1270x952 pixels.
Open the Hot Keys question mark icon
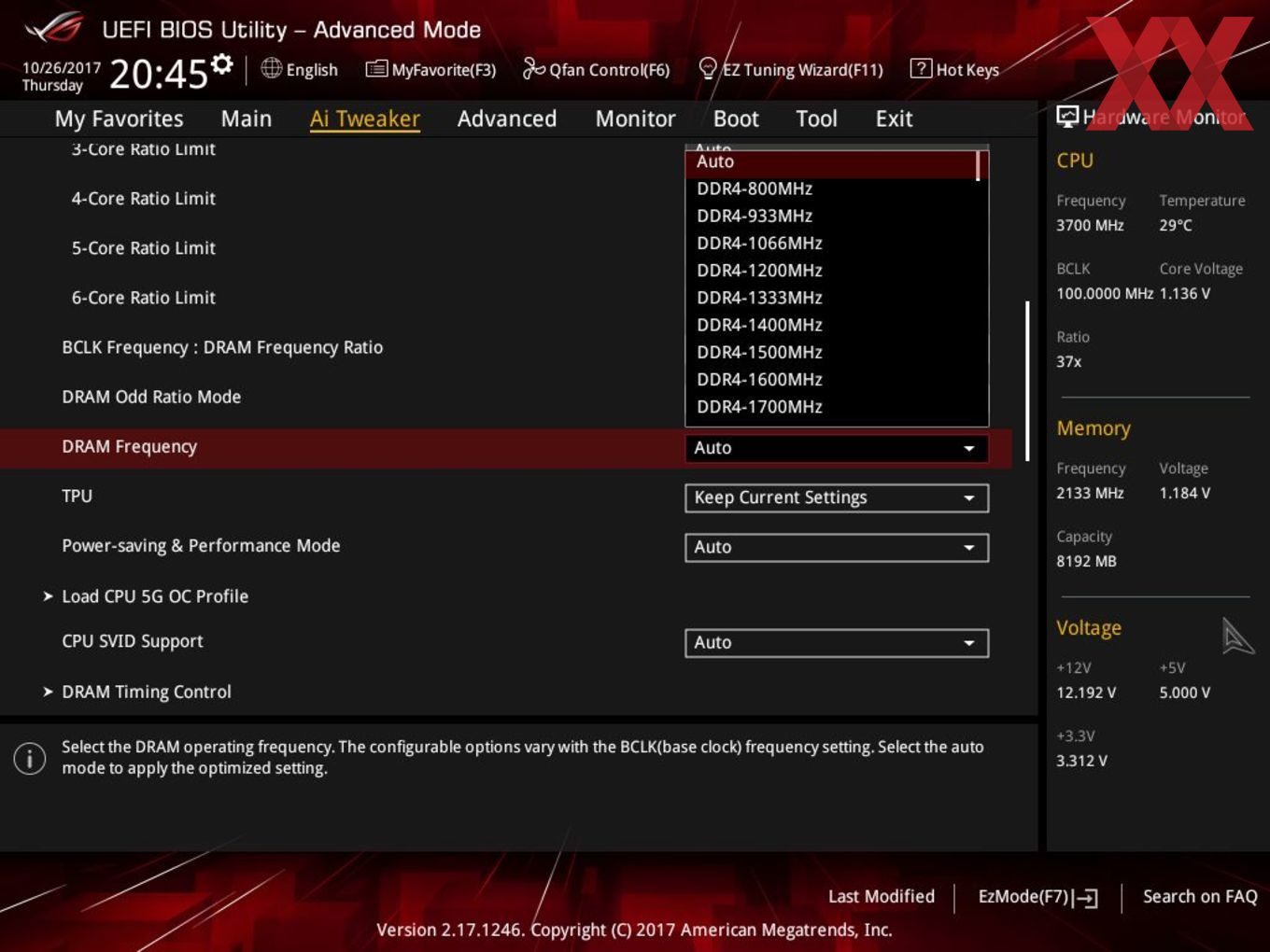click(x=921, y=68)
